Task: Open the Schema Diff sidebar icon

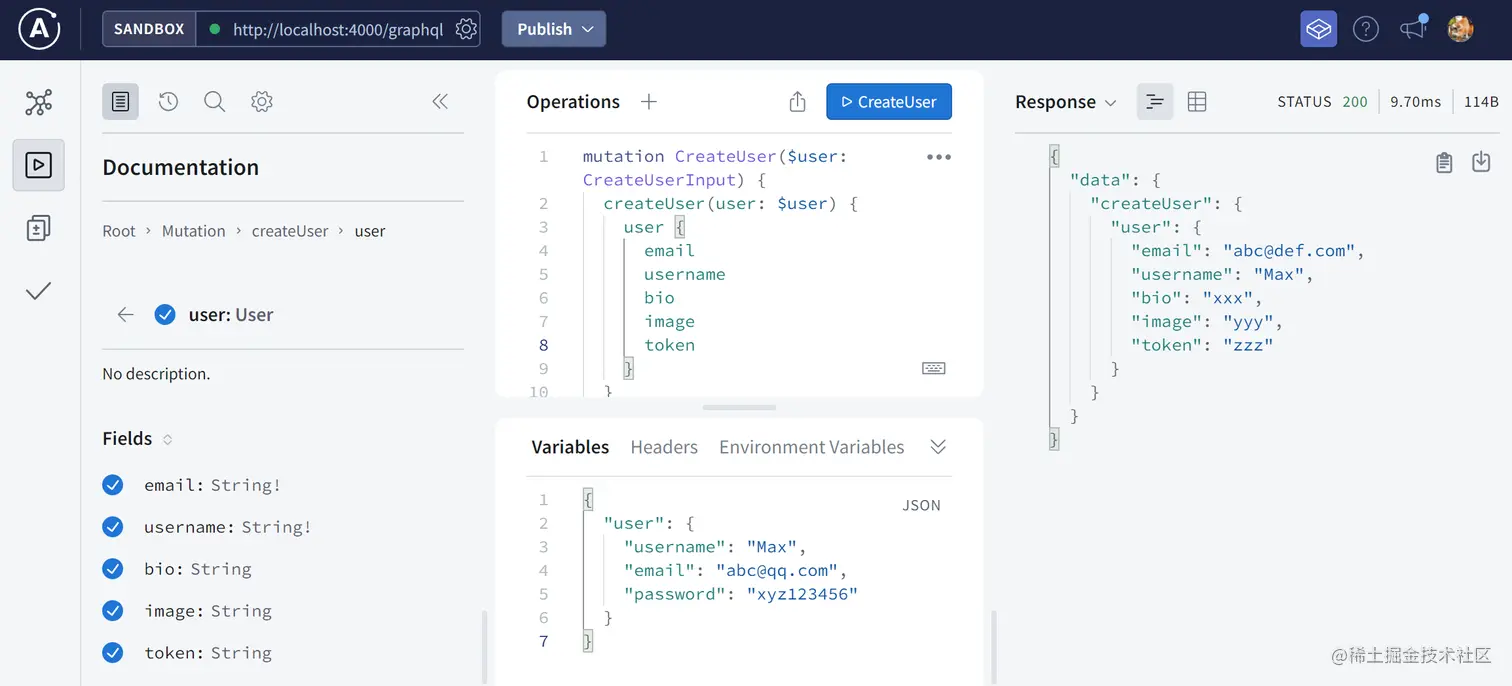Action: (39, 228)
